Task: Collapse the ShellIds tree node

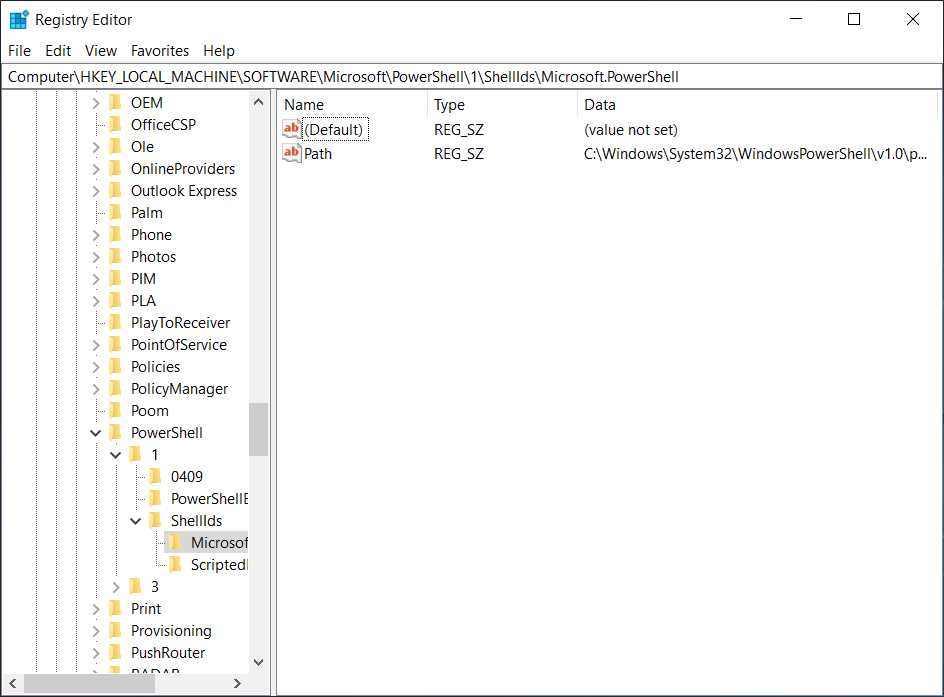Action: coord(135,521)
